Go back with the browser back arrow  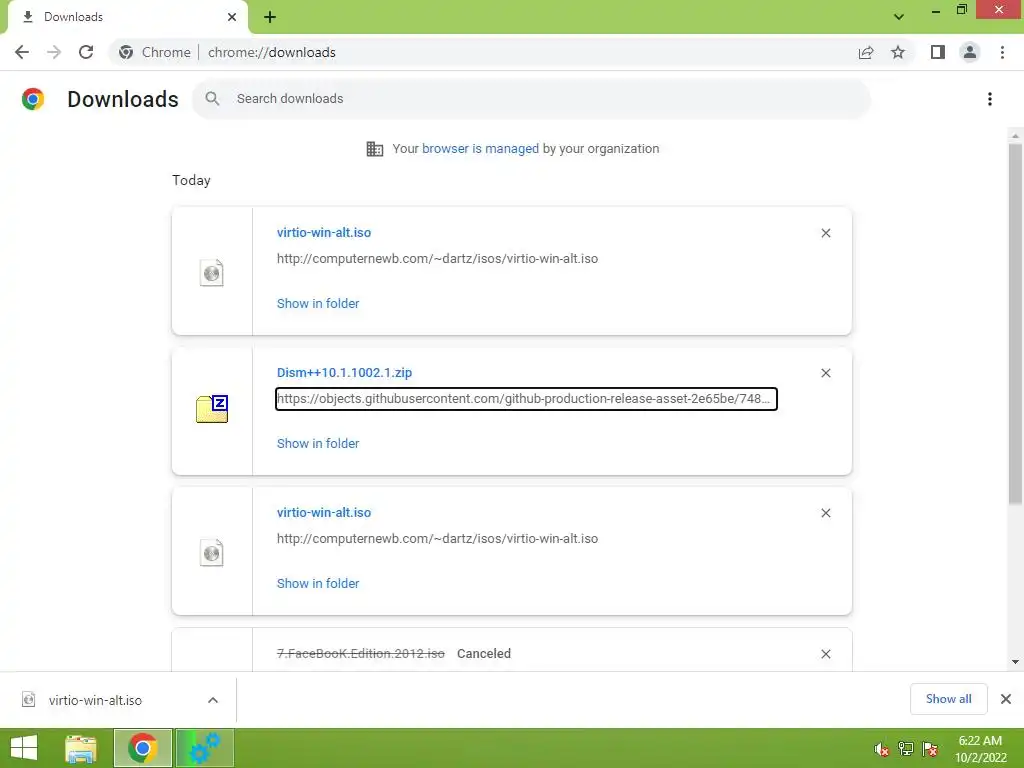point(22,52)
